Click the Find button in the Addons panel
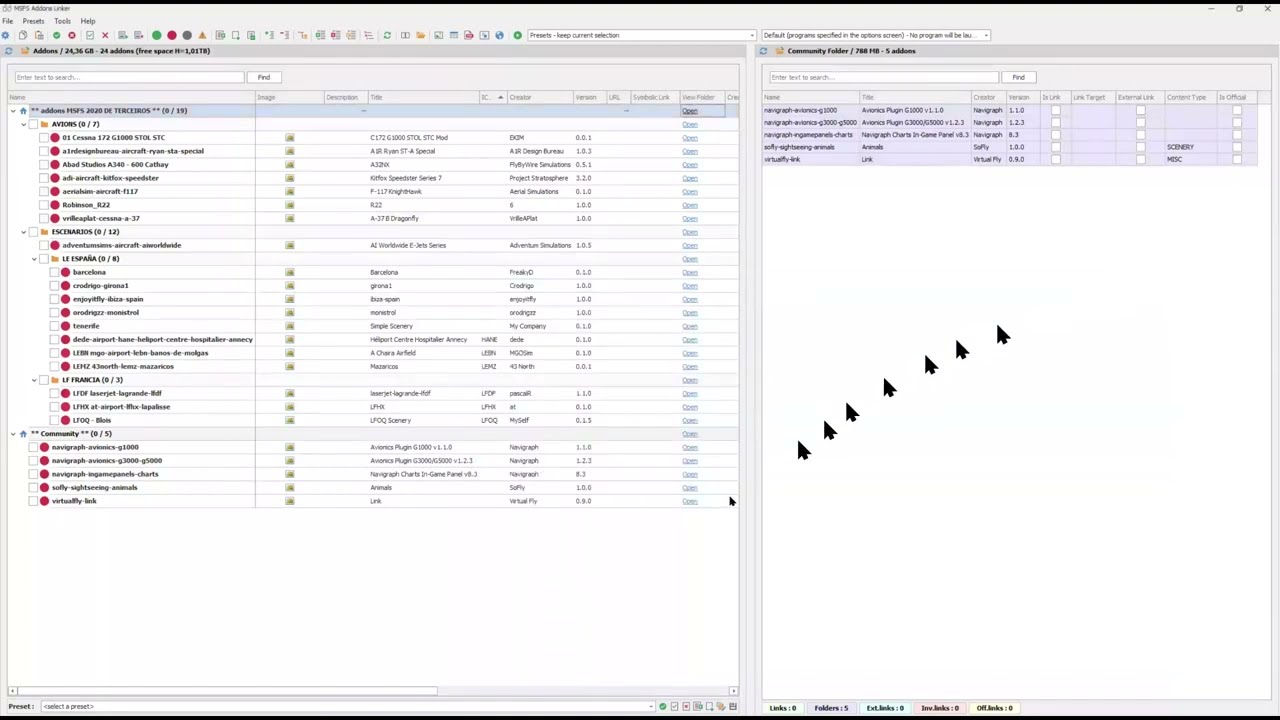Image resolution: width=1280 pixels, height=720 pixels. click(264, 77)
